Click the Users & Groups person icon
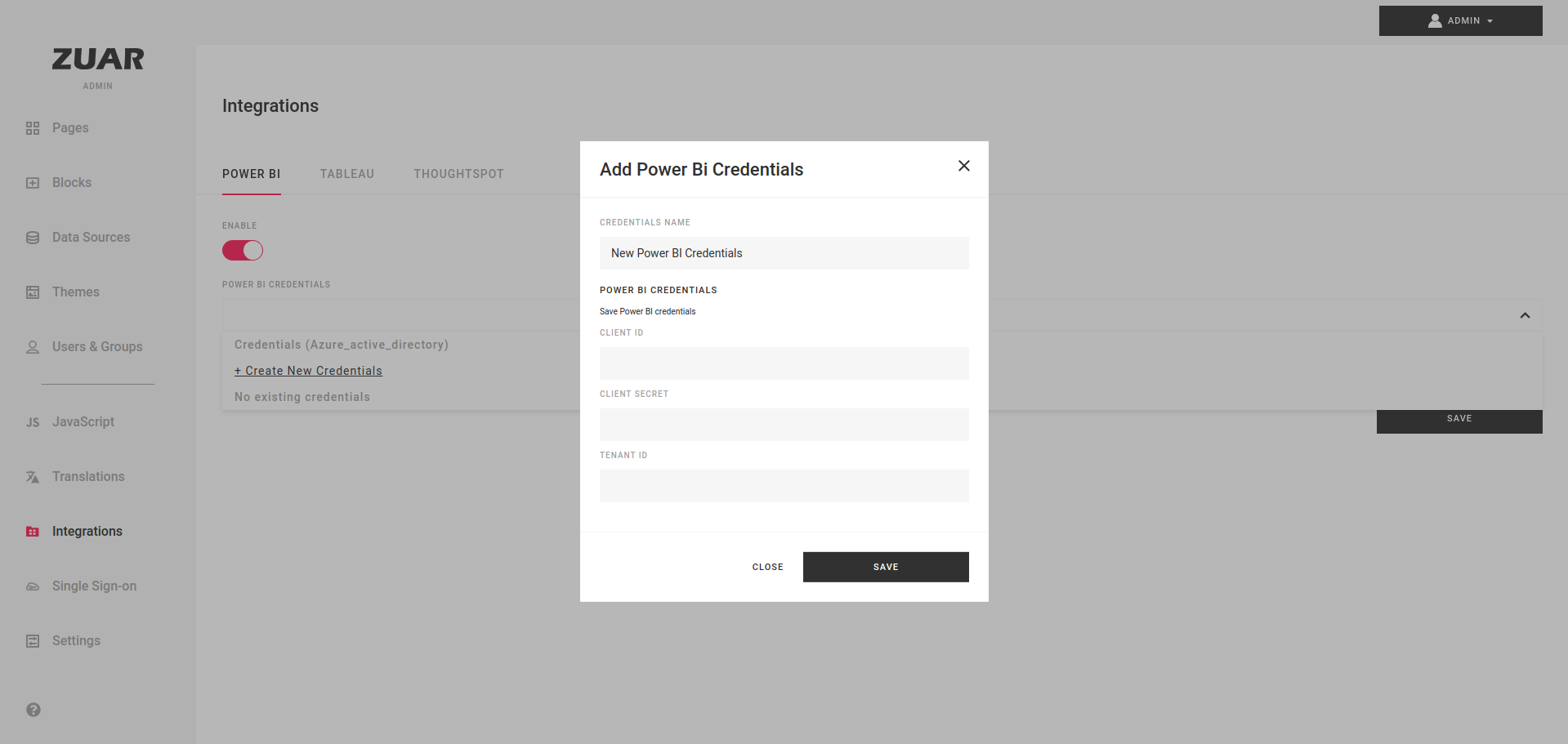The width and height of the screenshot is (1568, 744). coord(33,347)
